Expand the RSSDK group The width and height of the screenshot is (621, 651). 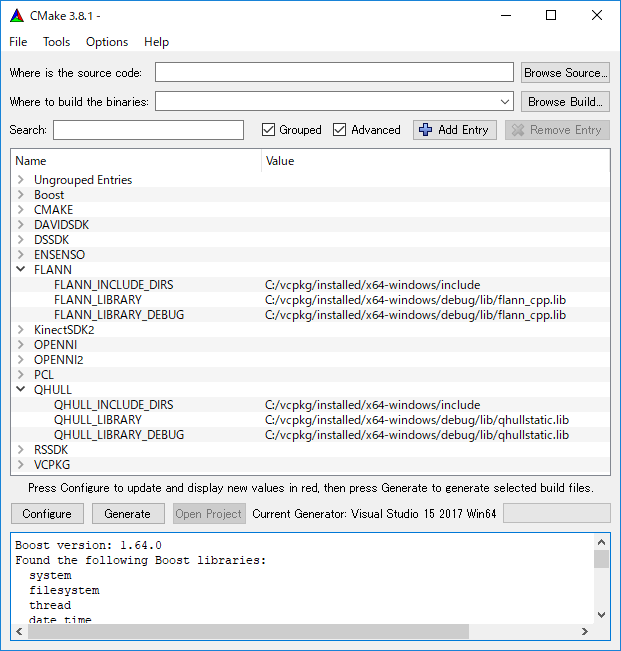(20, 450)
